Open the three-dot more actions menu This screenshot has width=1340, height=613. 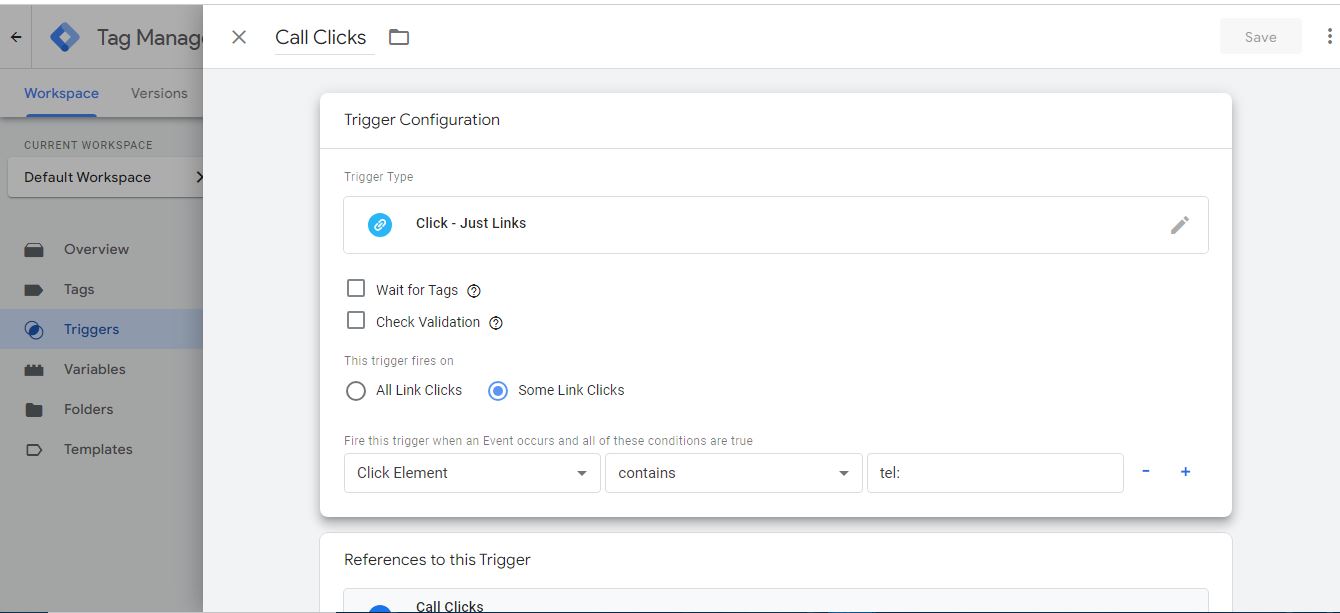tap(1329, 37)
